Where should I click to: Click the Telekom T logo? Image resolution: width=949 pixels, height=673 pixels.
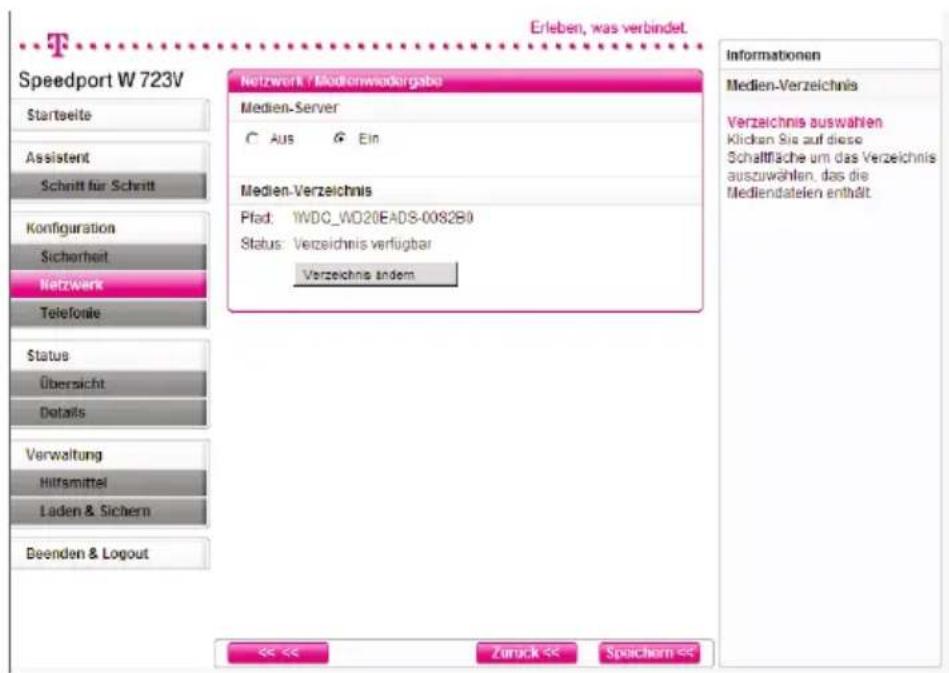[57, 45]
